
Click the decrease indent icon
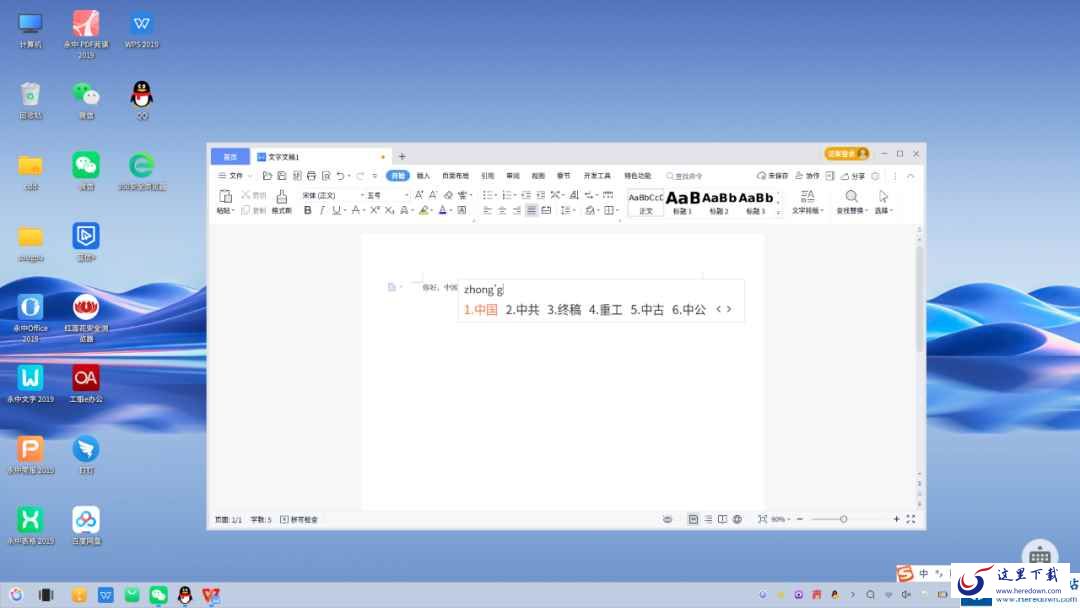[x=526, y=196]
